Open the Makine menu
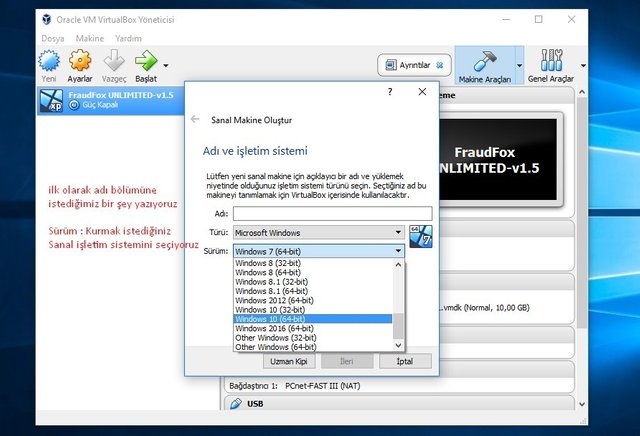The image size is (640, 436). tap(90, 38)
